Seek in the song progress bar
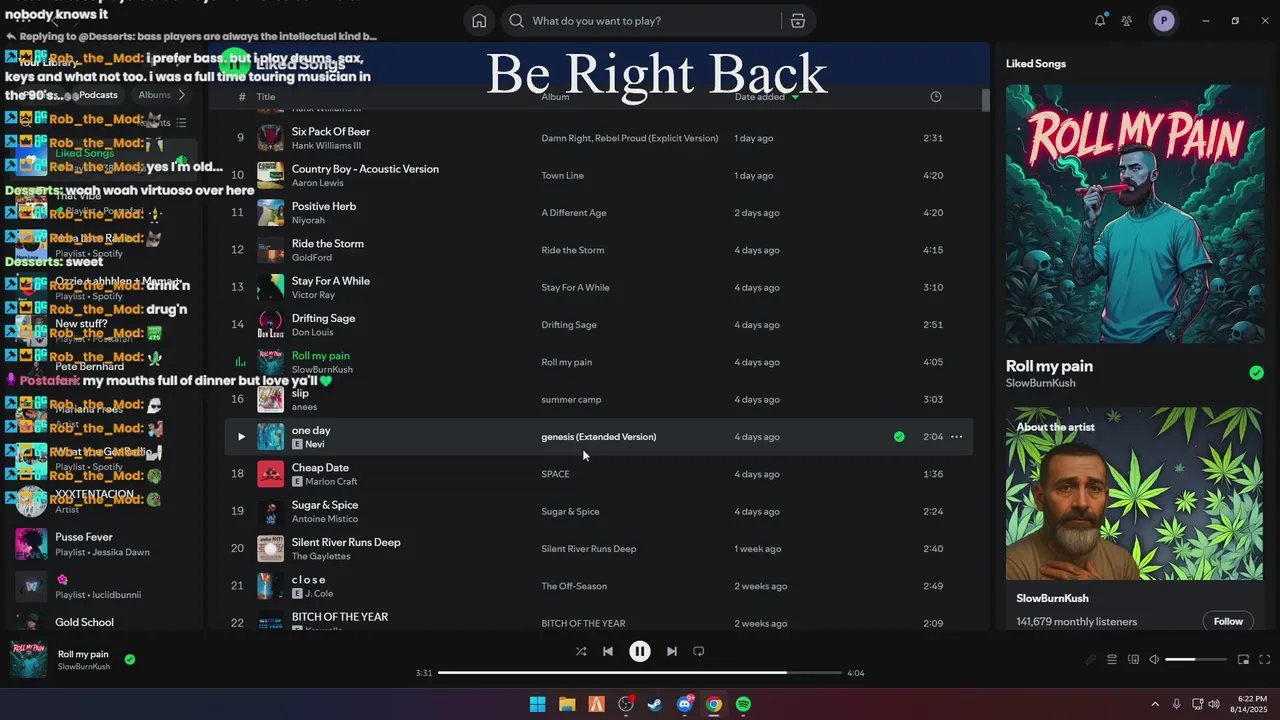This screenshot has height=720, width=1280. (640, 673)
